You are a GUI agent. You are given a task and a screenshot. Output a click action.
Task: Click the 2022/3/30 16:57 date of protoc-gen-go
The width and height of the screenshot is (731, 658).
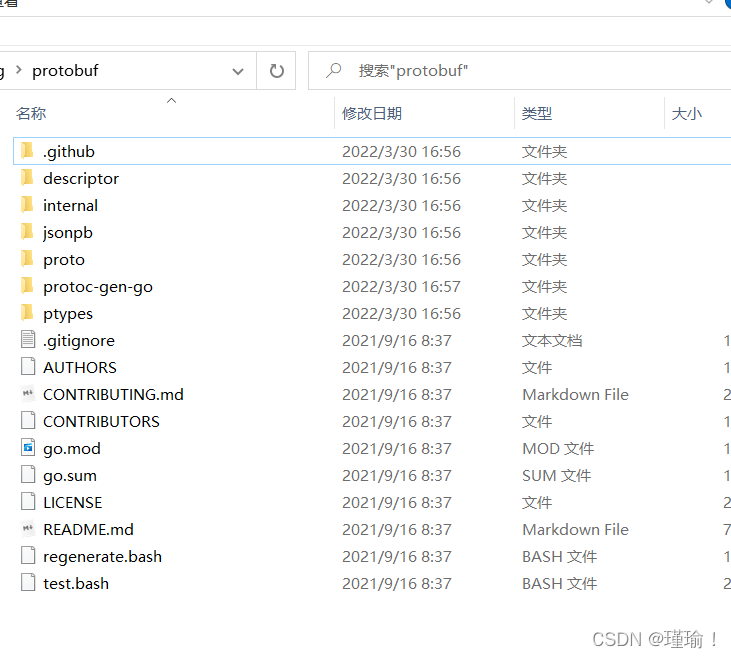[401, 287]
